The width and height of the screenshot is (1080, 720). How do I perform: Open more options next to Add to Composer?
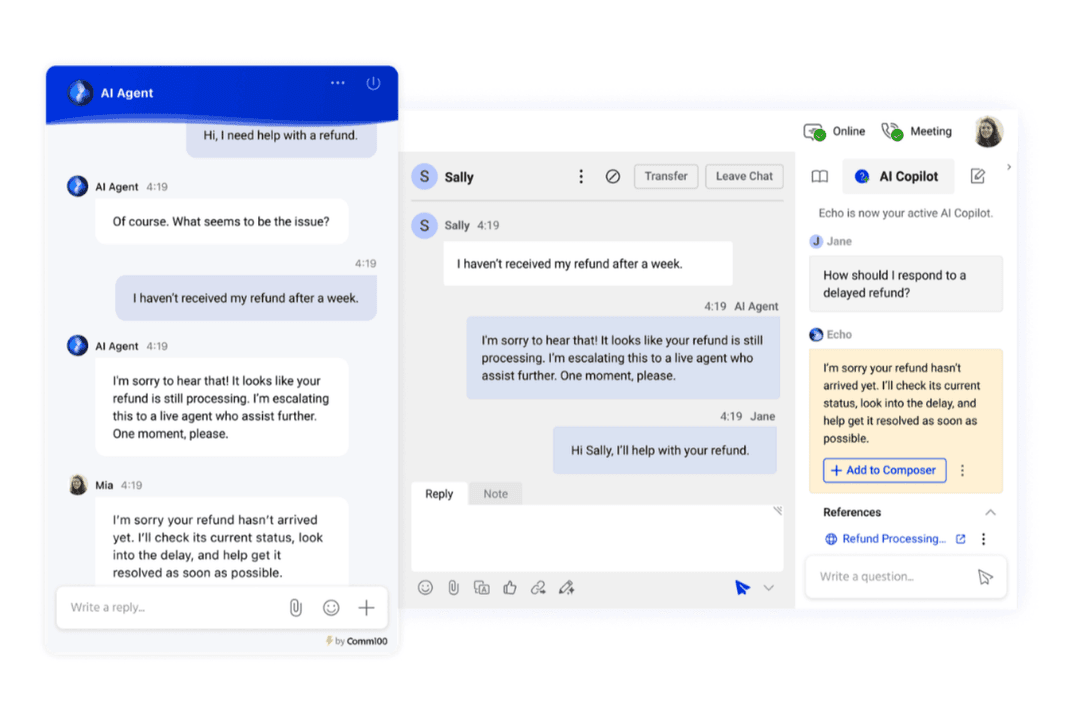tap(962, 471)
